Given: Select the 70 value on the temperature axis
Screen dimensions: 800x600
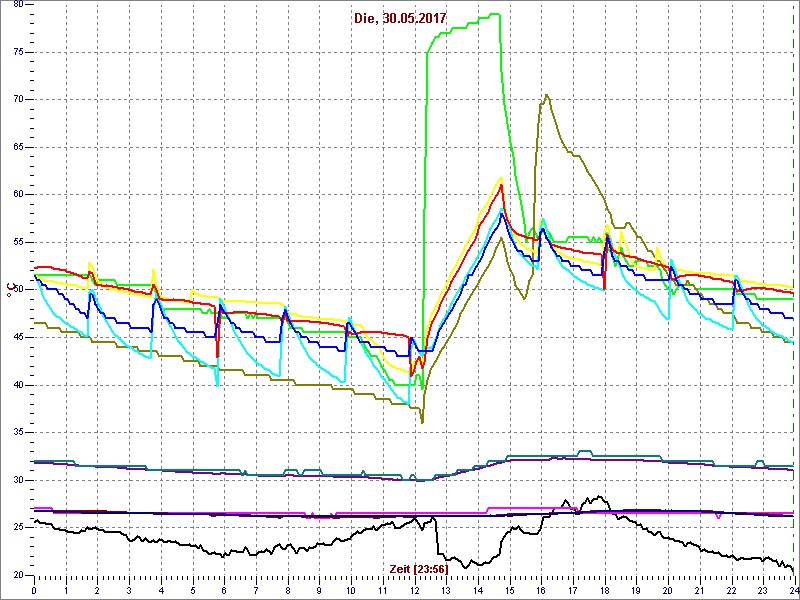Looking at the screenshot, I should [20, 99].
